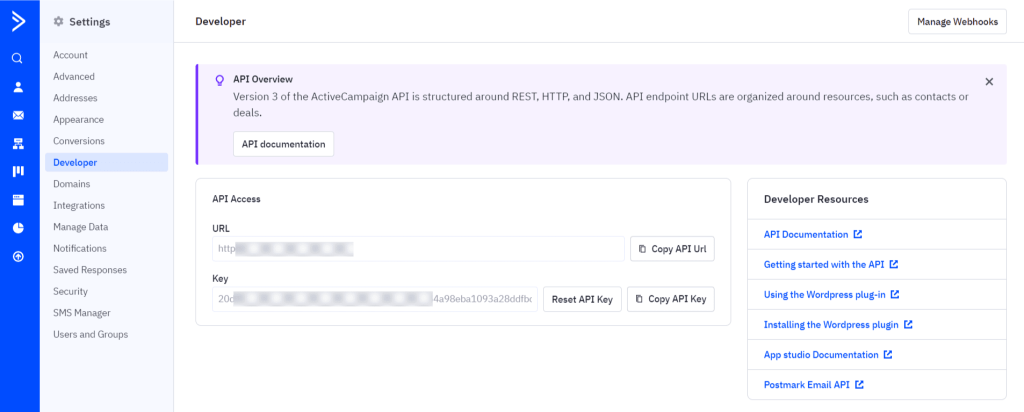1024x412 pixels.
Task: Open Automations icon in the sidebar
Action: tap(18, 144)
